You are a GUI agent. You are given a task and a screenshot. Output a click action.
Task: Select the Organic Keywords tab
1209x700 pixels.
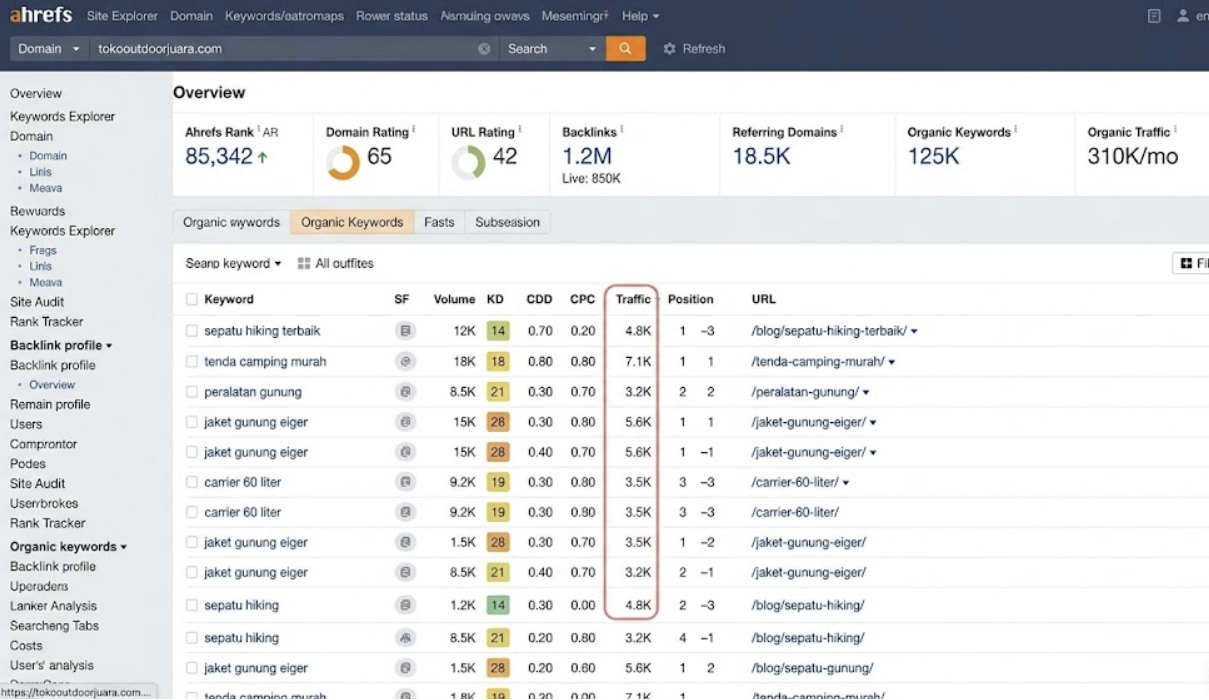(x=352, y=222)
